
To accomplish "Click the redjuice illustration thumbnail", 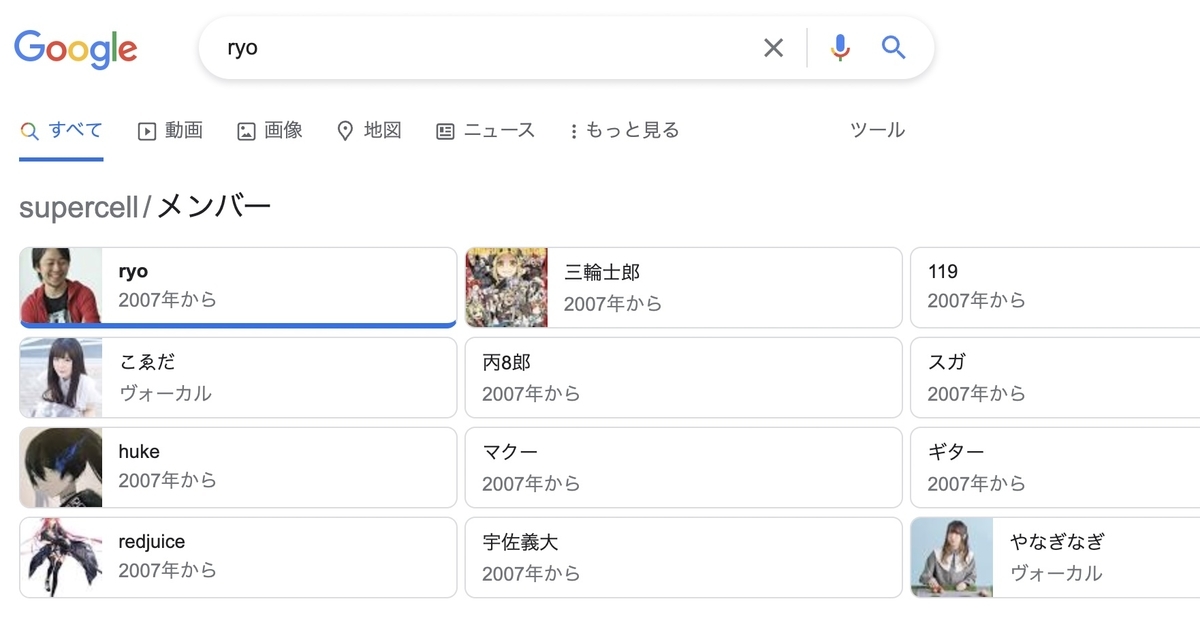I will [x=61, y=557].
